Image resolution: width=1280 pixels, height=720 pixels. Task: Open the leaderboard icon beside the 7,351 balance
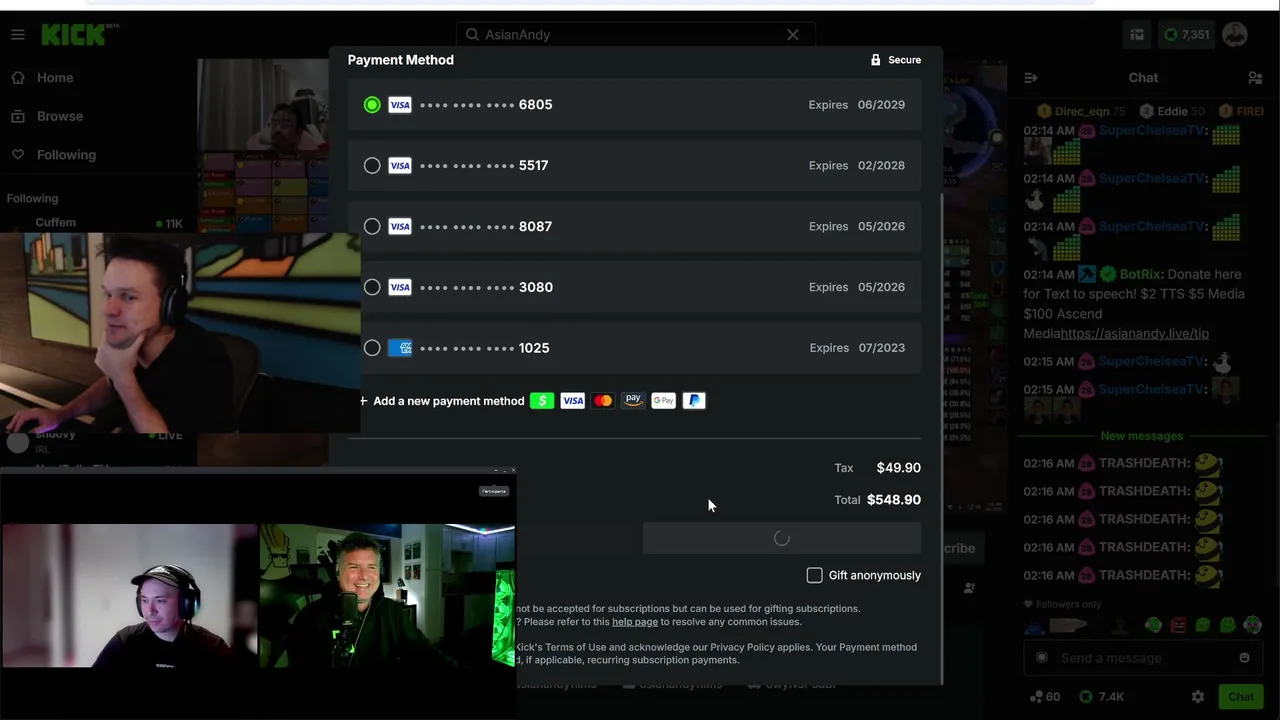click(1137, 35)
